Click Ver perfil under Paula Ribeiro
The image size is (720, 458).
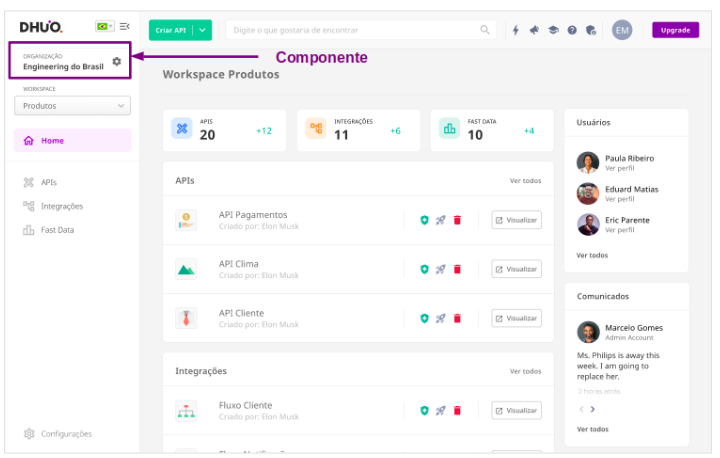(x=619, y=169)
